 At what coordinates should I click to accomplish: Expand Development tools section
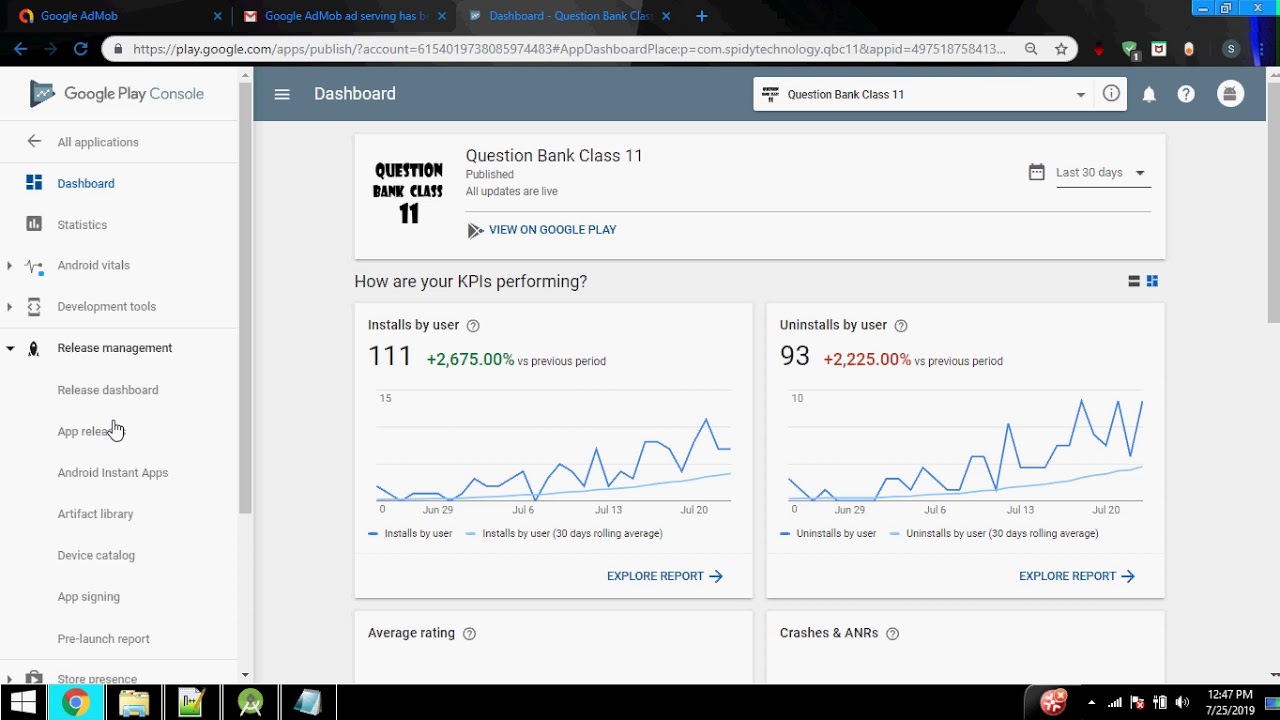pyautogui.click(x=10, y=307)
